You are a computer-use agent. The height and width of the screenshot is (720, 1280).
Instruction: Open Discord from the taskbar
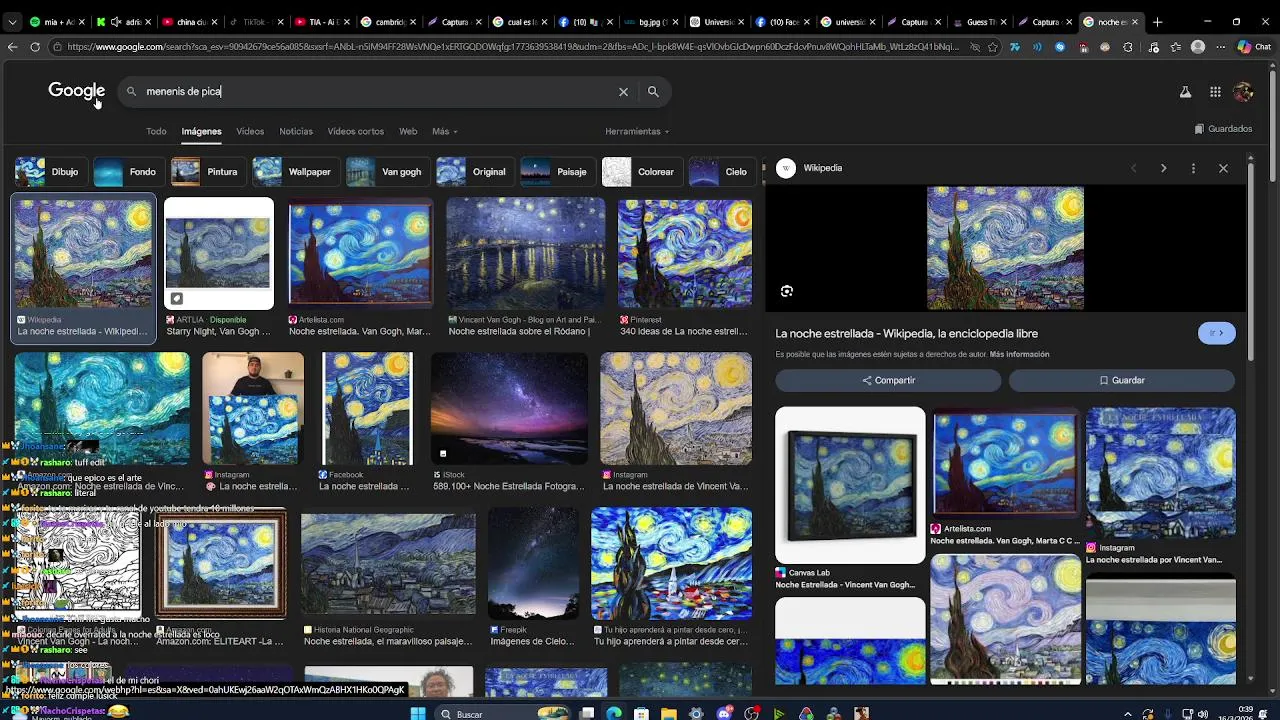point(724,713)
